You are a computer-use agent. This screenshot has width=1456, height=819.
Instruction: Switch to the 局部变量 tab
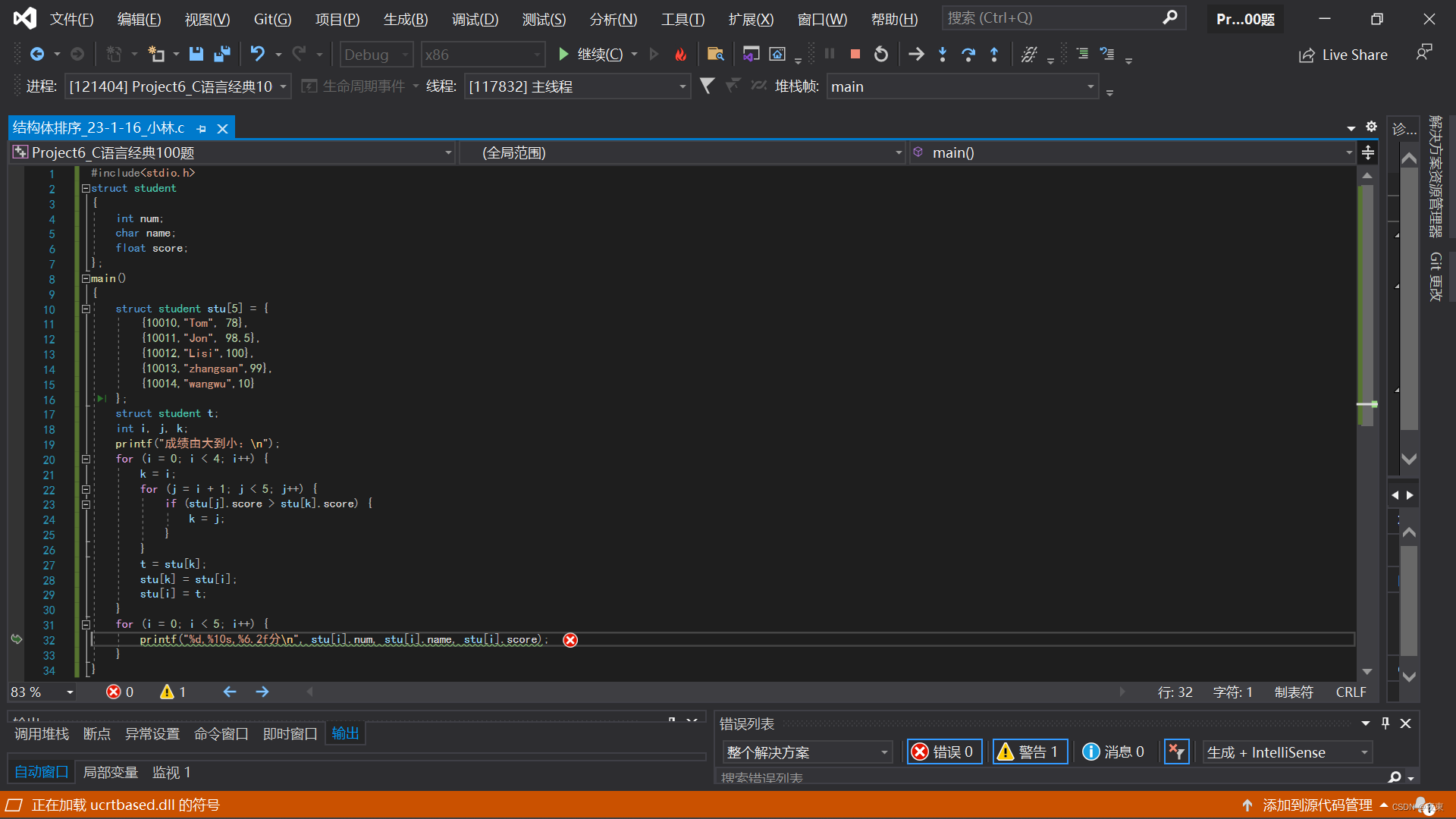[x=110, y=772]
